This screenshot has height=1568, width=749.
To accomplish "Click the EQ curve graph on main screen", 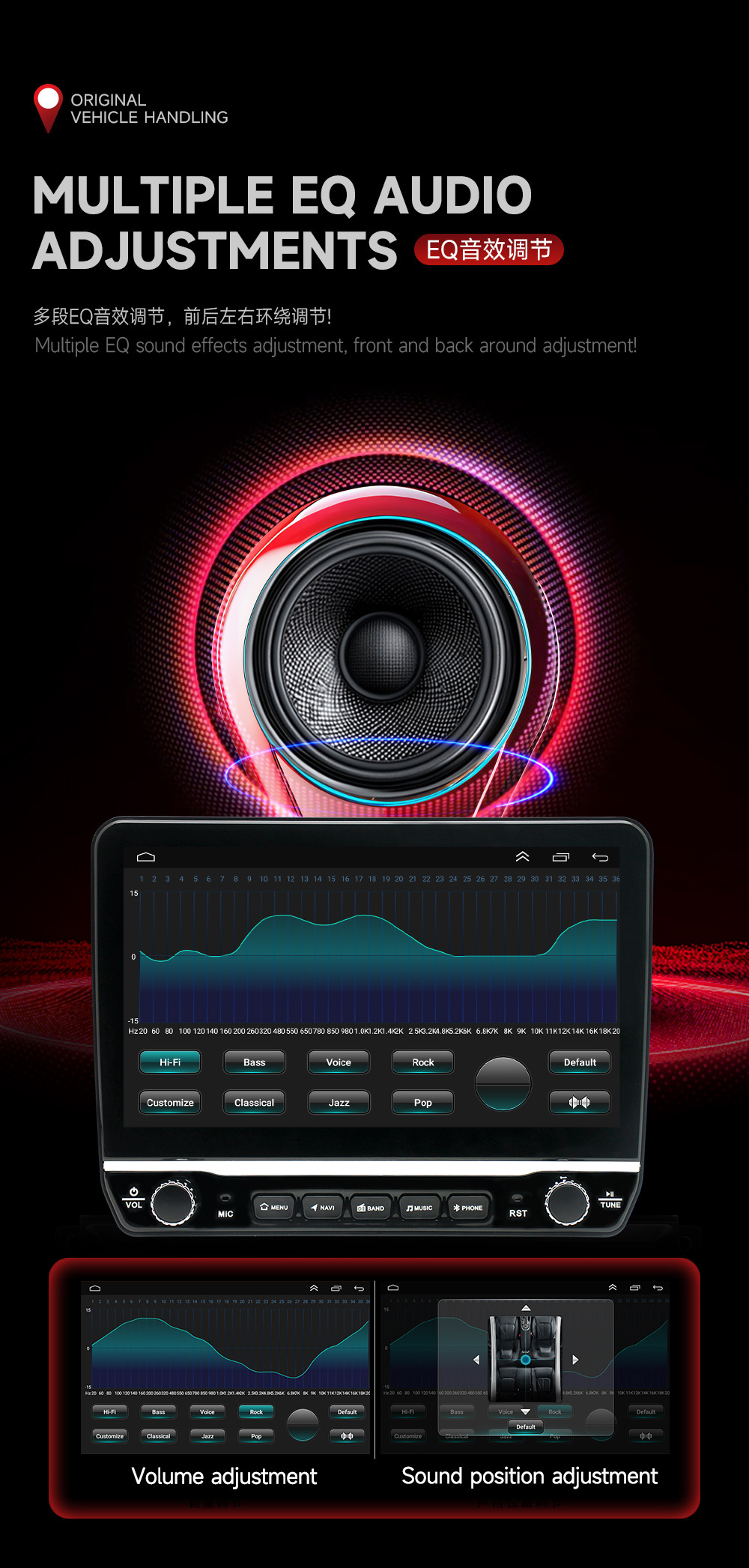I will (x=378, y=955).
